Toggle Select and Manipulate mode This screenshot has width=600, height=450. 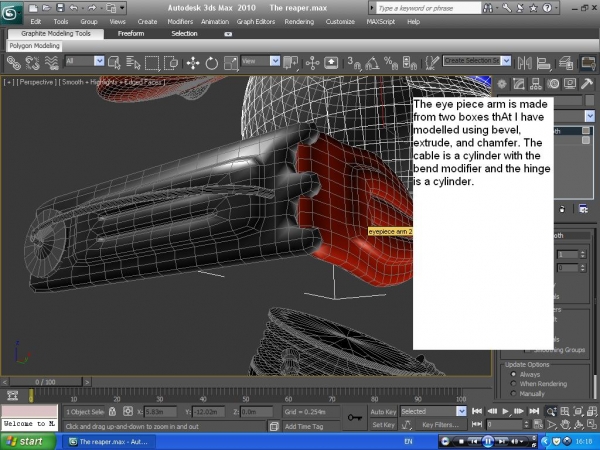pos(312,63)
